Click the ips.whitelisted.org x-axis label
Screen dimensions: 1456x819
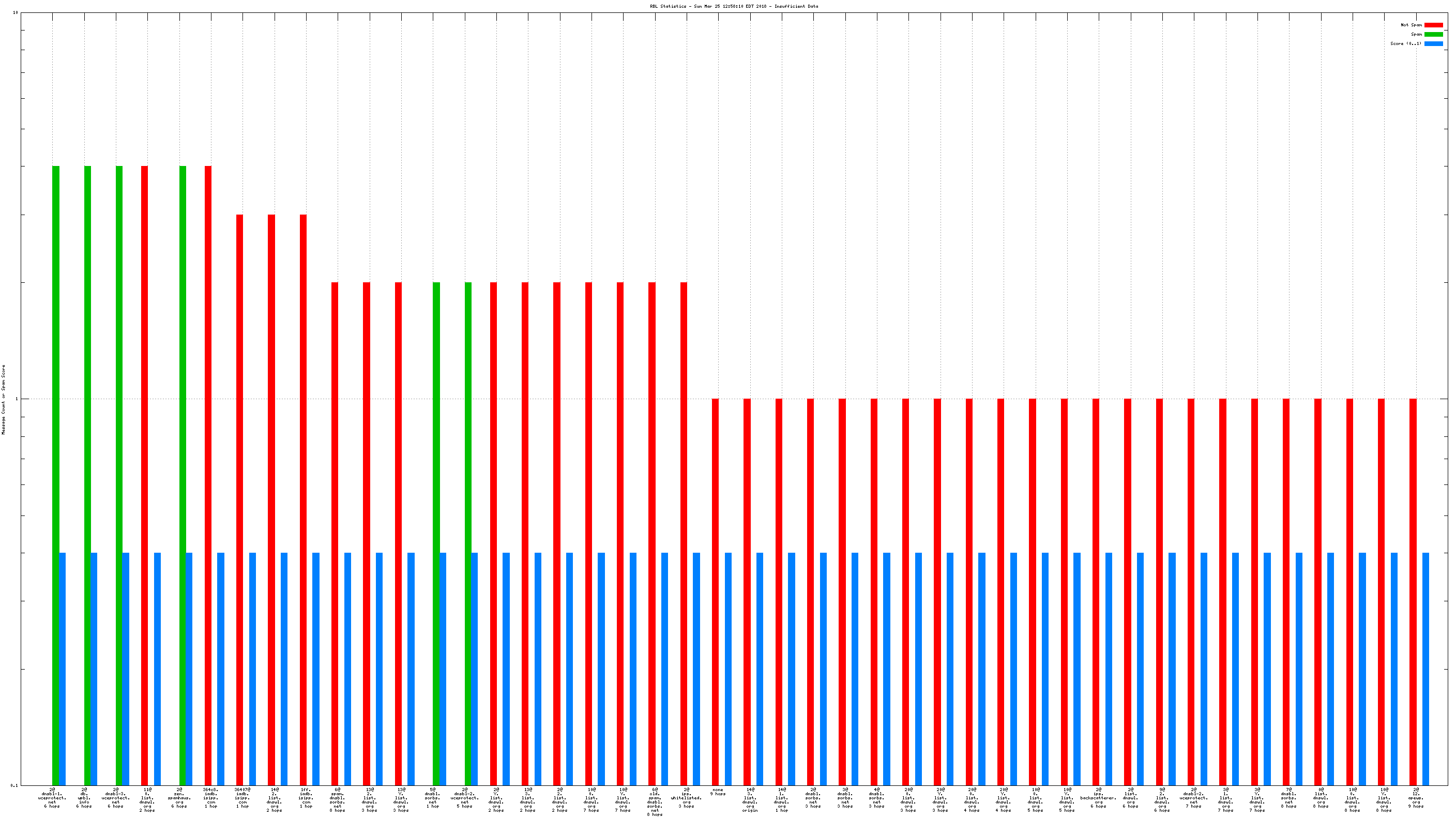pyautogui.click(x=686, y=797)
